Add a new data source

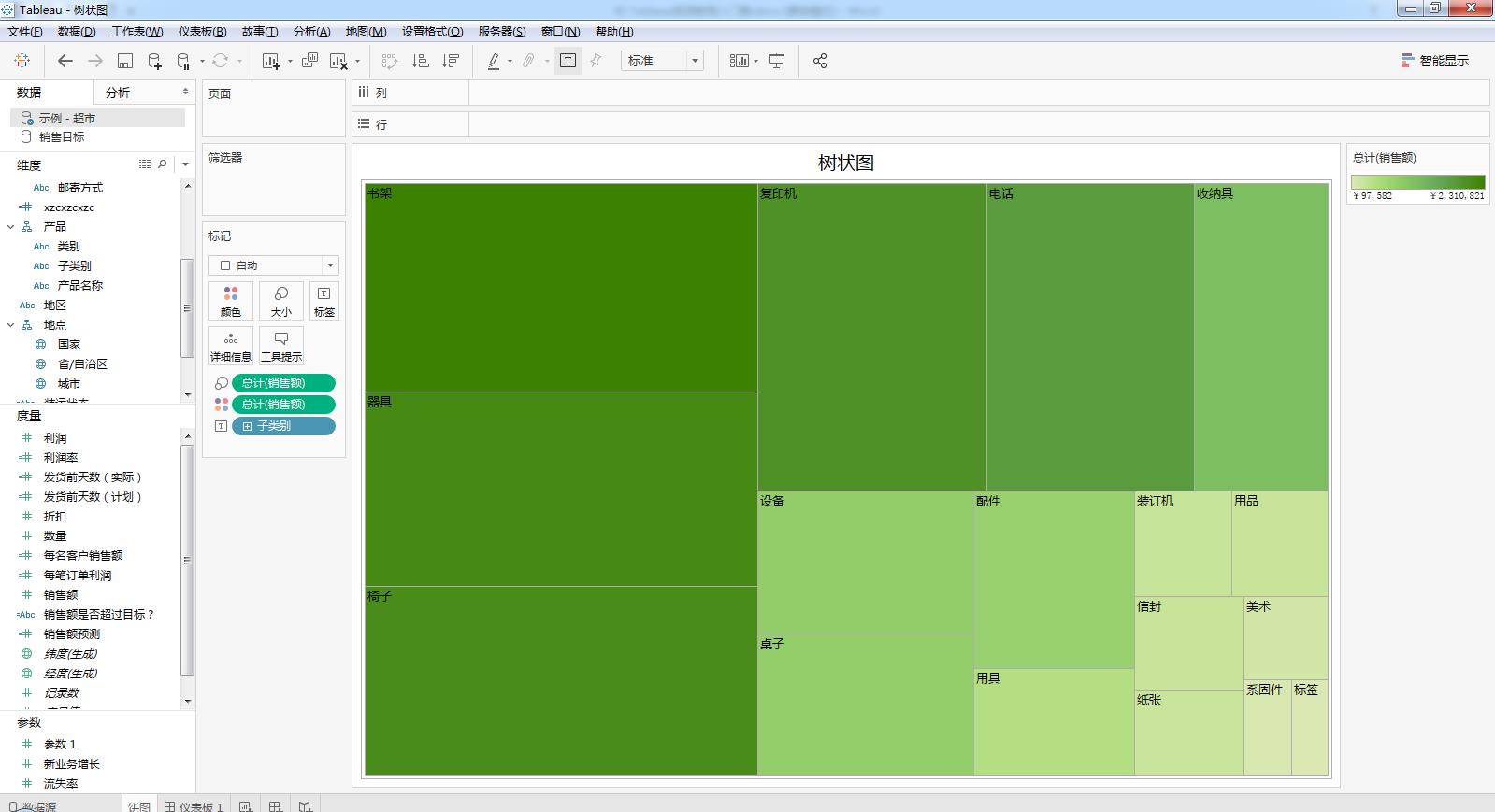[154, 61]
